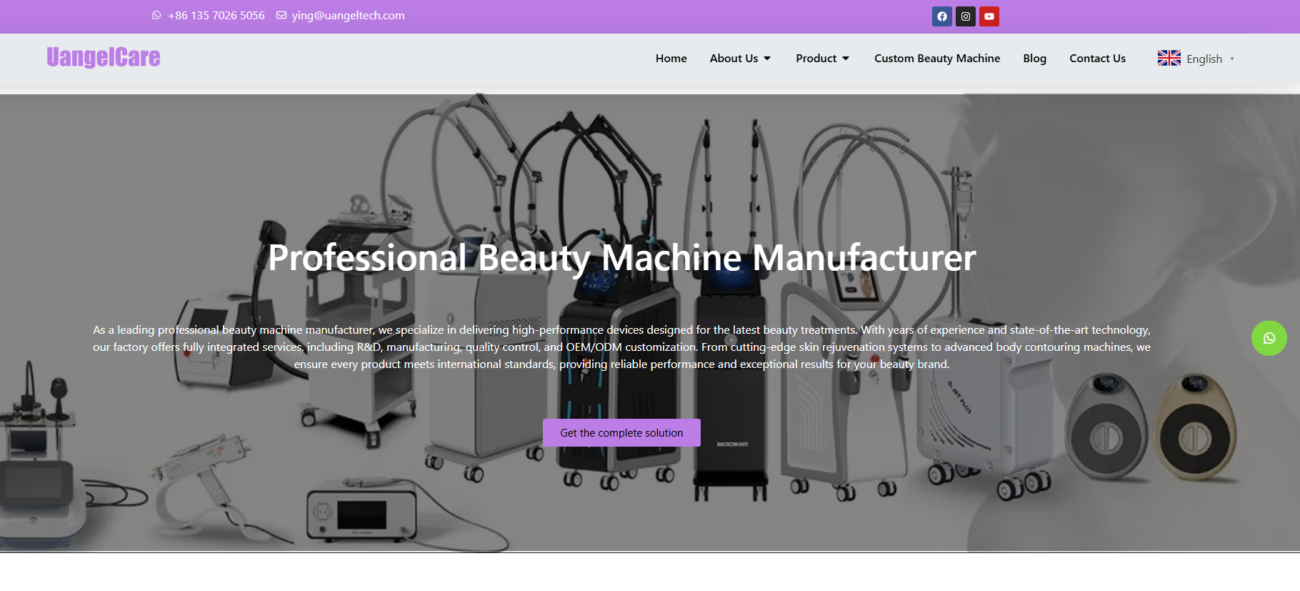Select the UangelCare logo
This screenshot has height=591, width=1300.
coord(103,57)
